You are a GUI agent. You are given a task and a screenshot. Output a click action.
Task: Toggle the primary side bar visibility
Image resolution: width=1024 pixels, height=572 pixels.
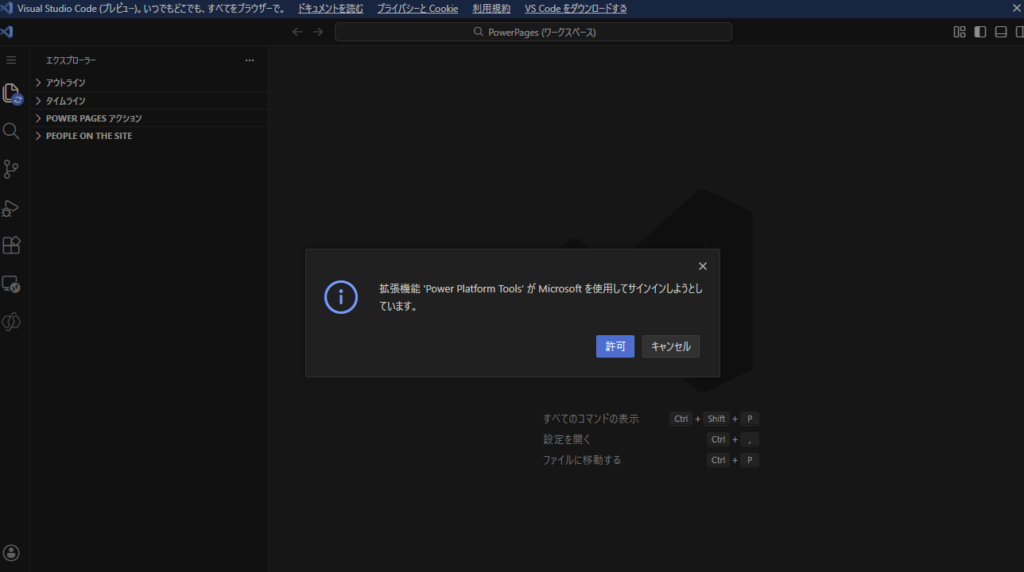pyautogui.click(x=980, y=32)
